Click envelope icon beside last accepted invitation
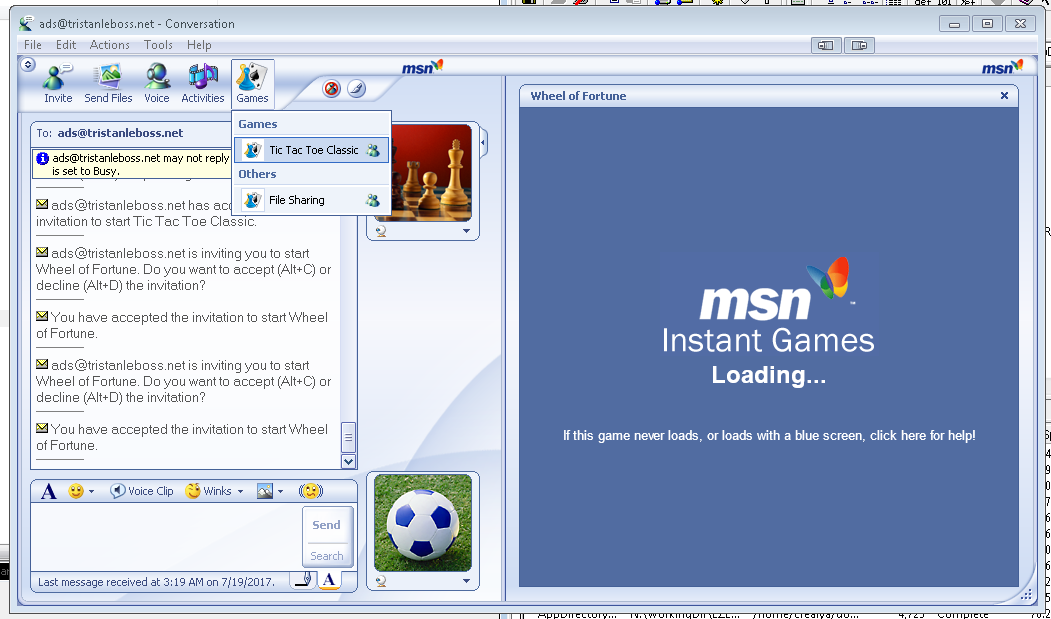The height and width of the screenshot is (619, 1051). pos(42,428)
